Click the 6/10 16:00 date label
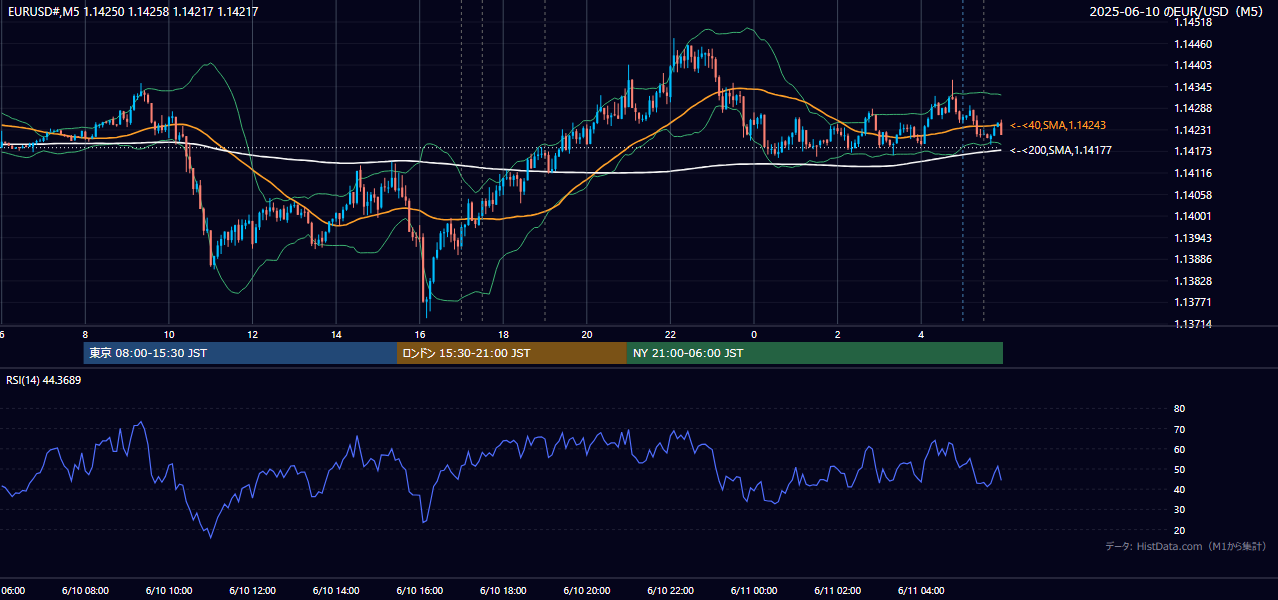 pos(420,591)
